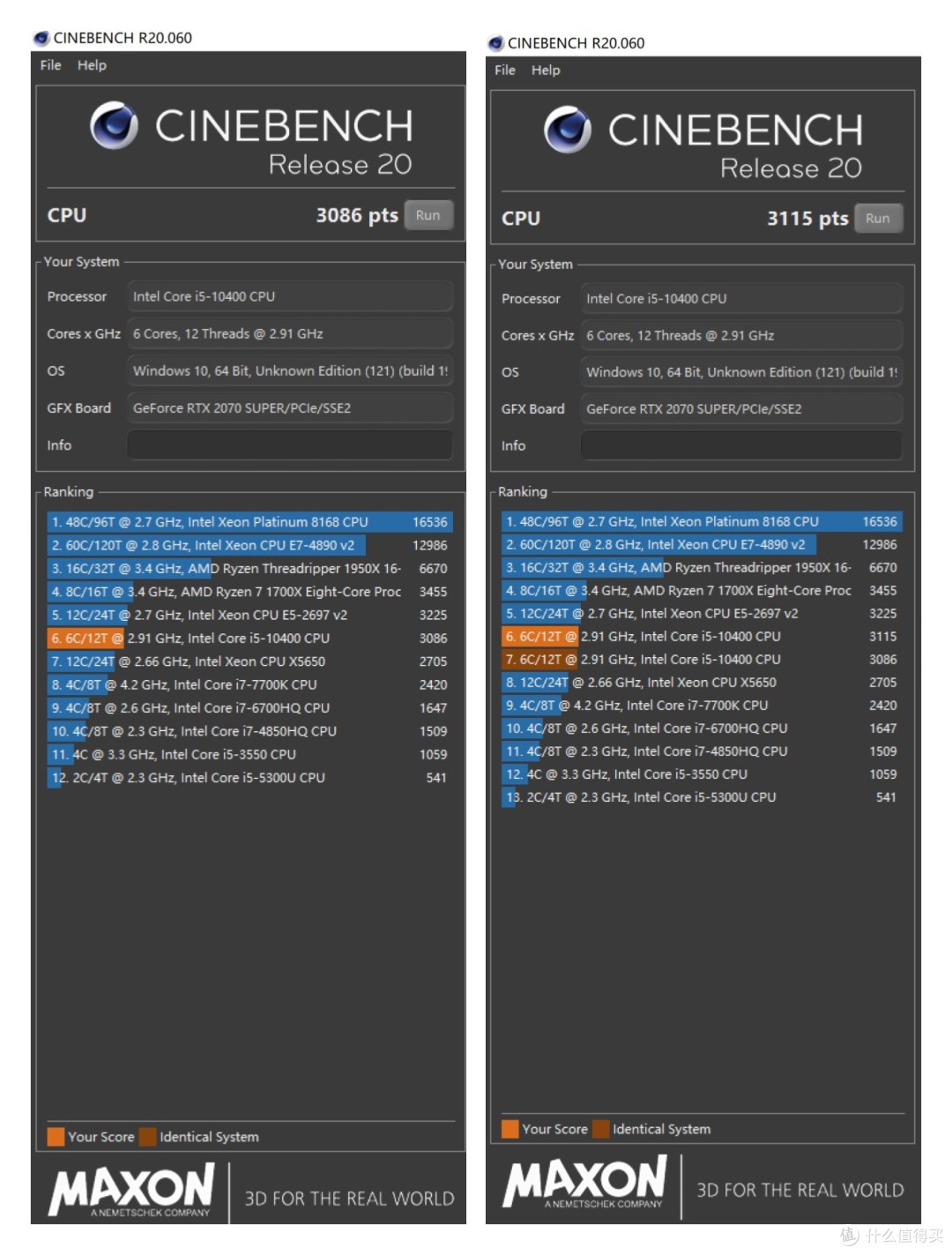Select i7-6700HQ ranking row, left window
Image resolution: width=952 pixels, height=1255 pixels.
(x=249, y=707)
